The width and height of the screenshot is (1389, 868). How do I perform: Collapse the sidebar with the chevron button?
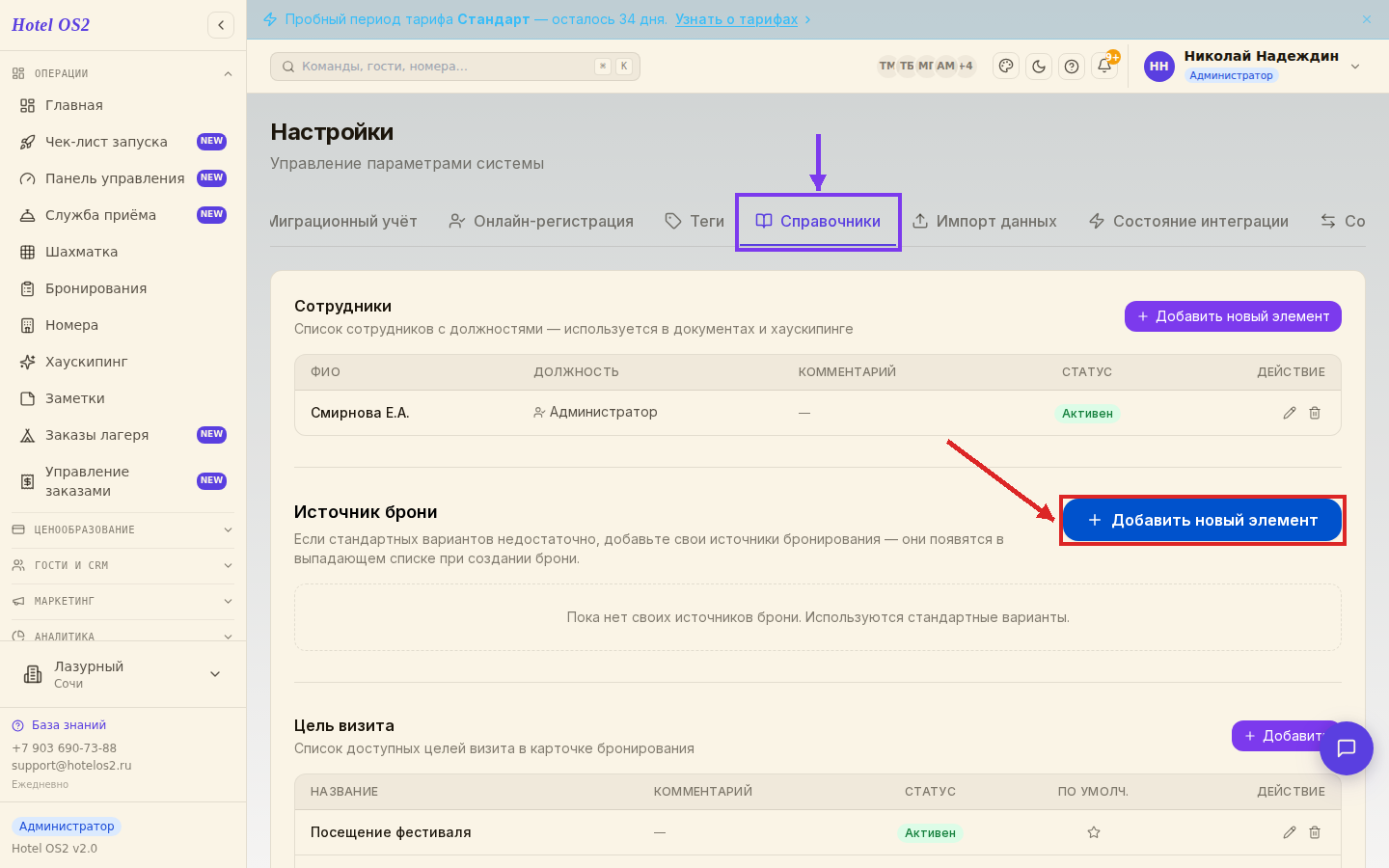pyautogui.click(x=221, y=25)
